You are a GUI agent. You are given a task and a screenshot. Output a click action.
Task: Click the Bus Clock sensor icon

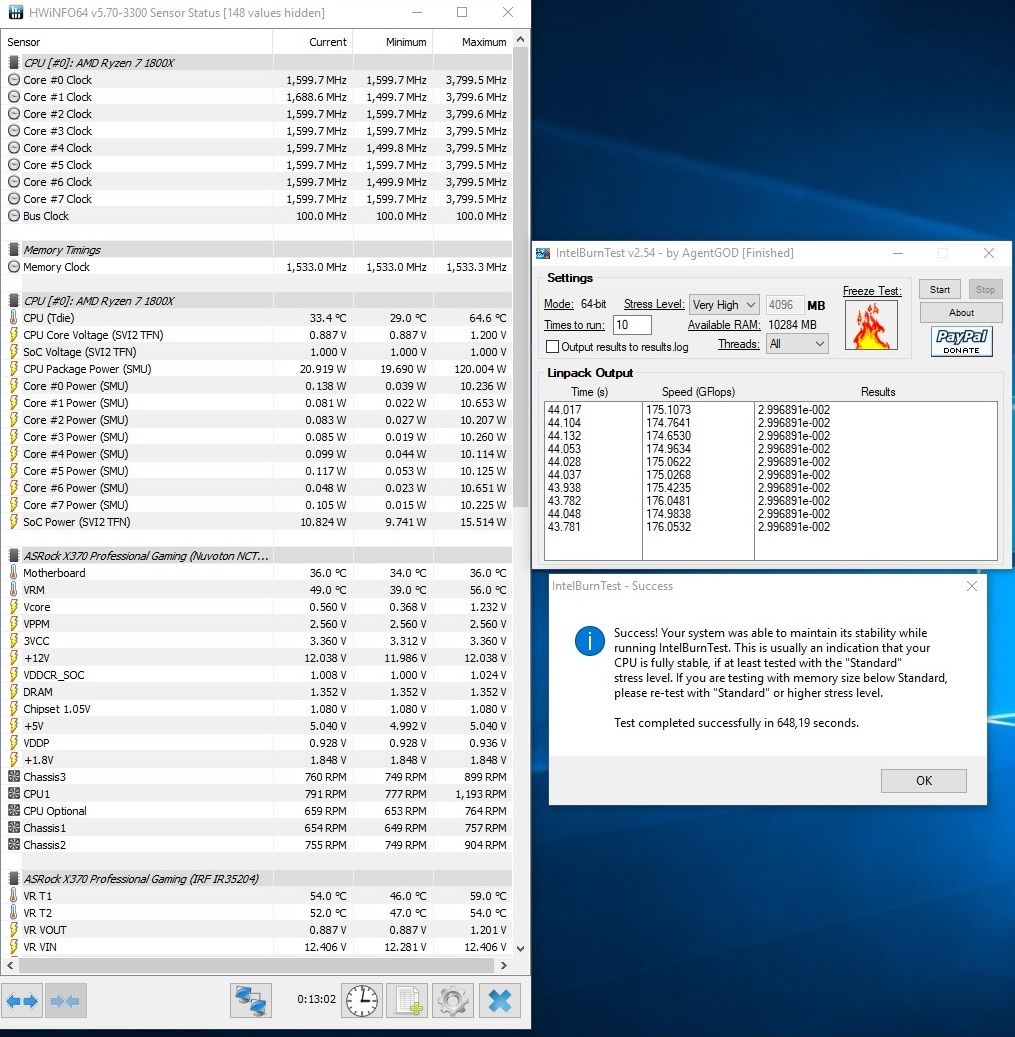pyautogui.click(x=14, y=216)
